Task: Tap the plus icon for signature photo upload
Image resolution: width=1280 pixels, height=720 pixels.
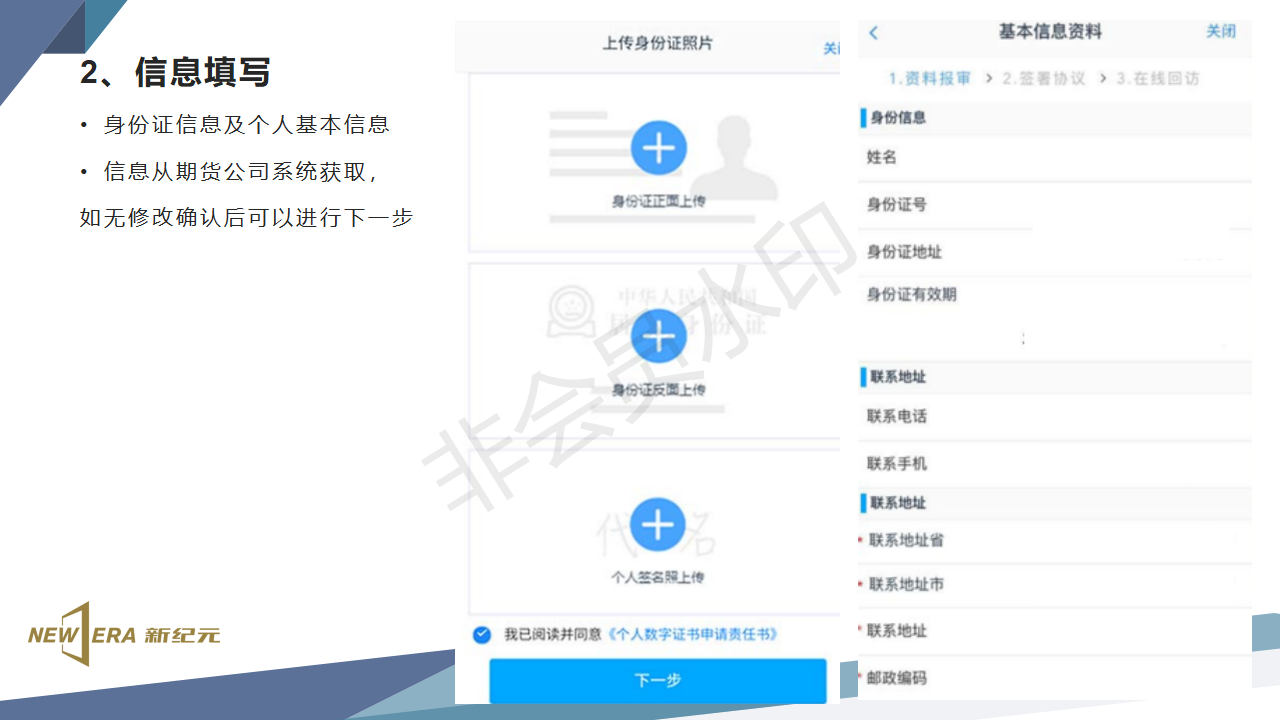Action: [x=658, y=524]
